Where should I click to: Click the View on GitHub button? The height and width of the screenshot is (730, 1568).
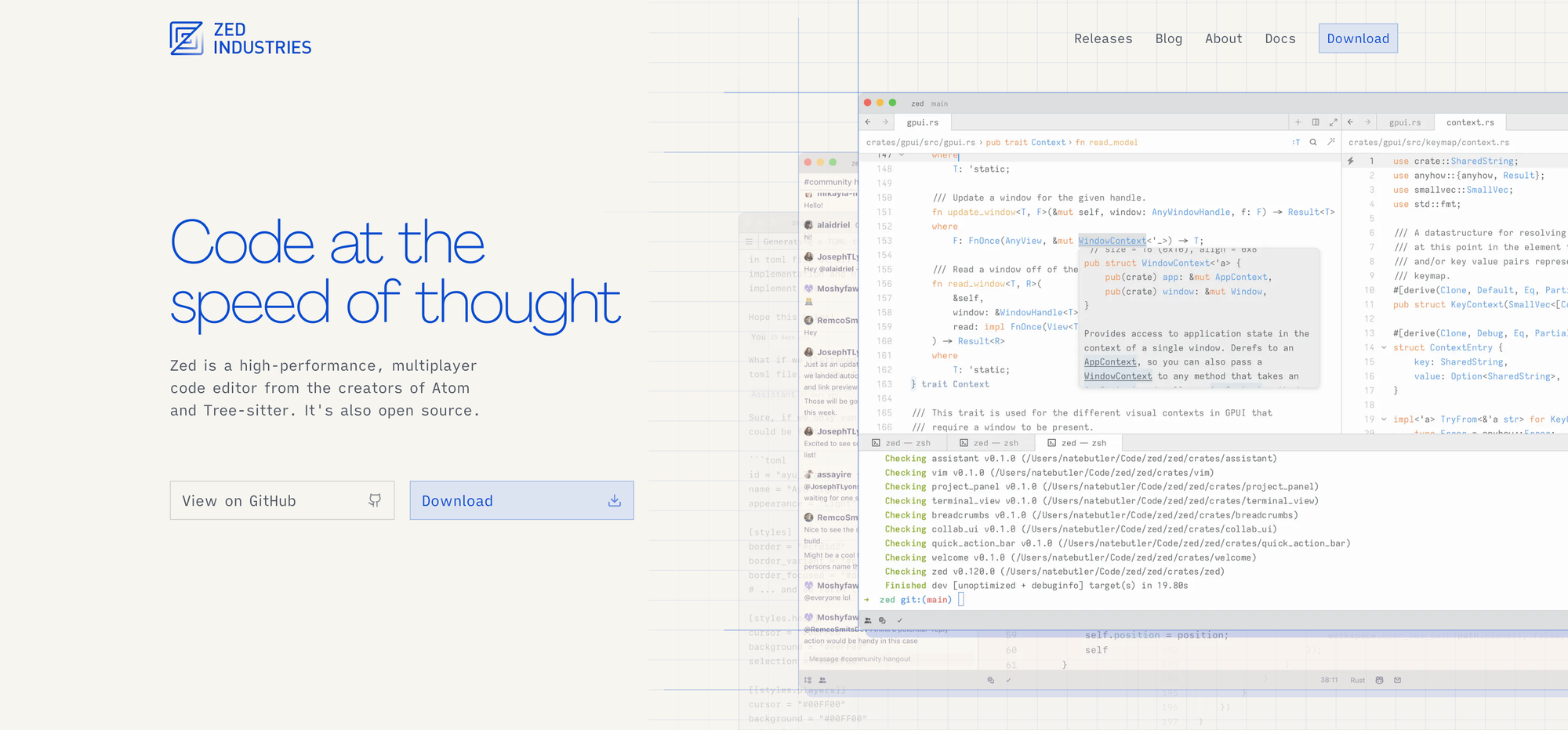pyautogui.click(x=282, y=500)
